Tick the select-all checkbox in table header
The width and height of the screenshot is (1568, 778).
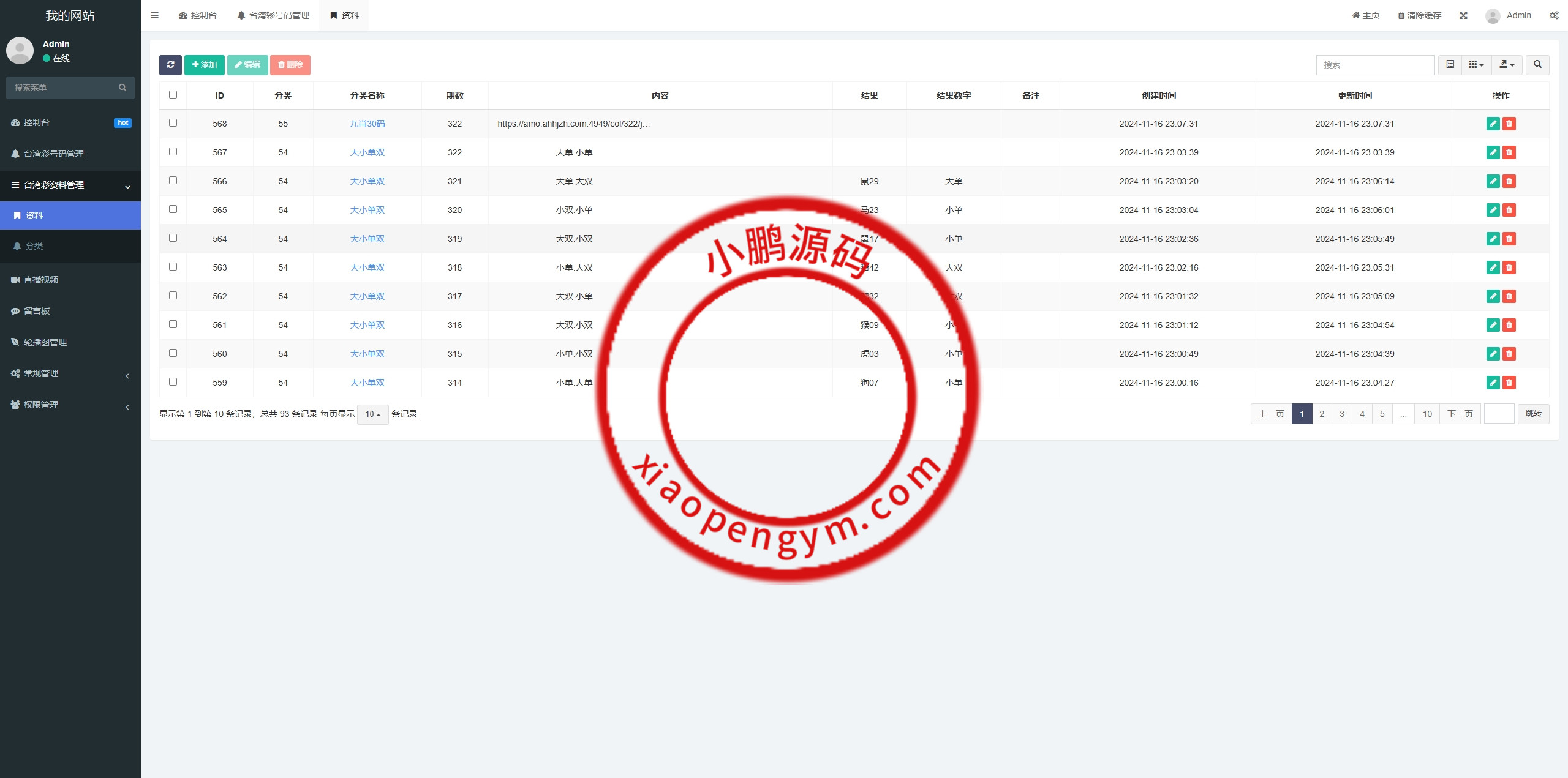173,95
